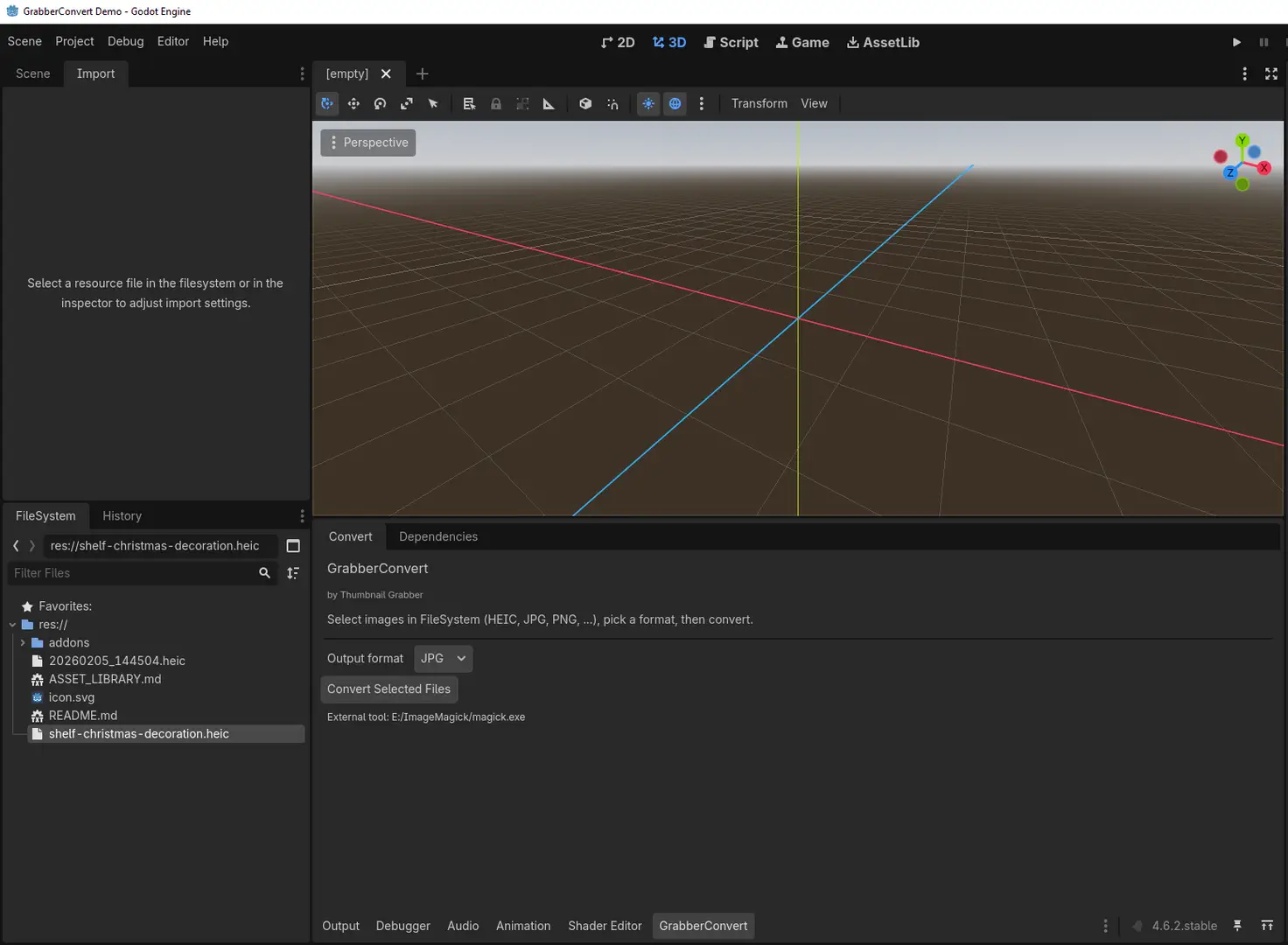Select the Import dock tab
1288x945 pixels.
coord(95,73)
